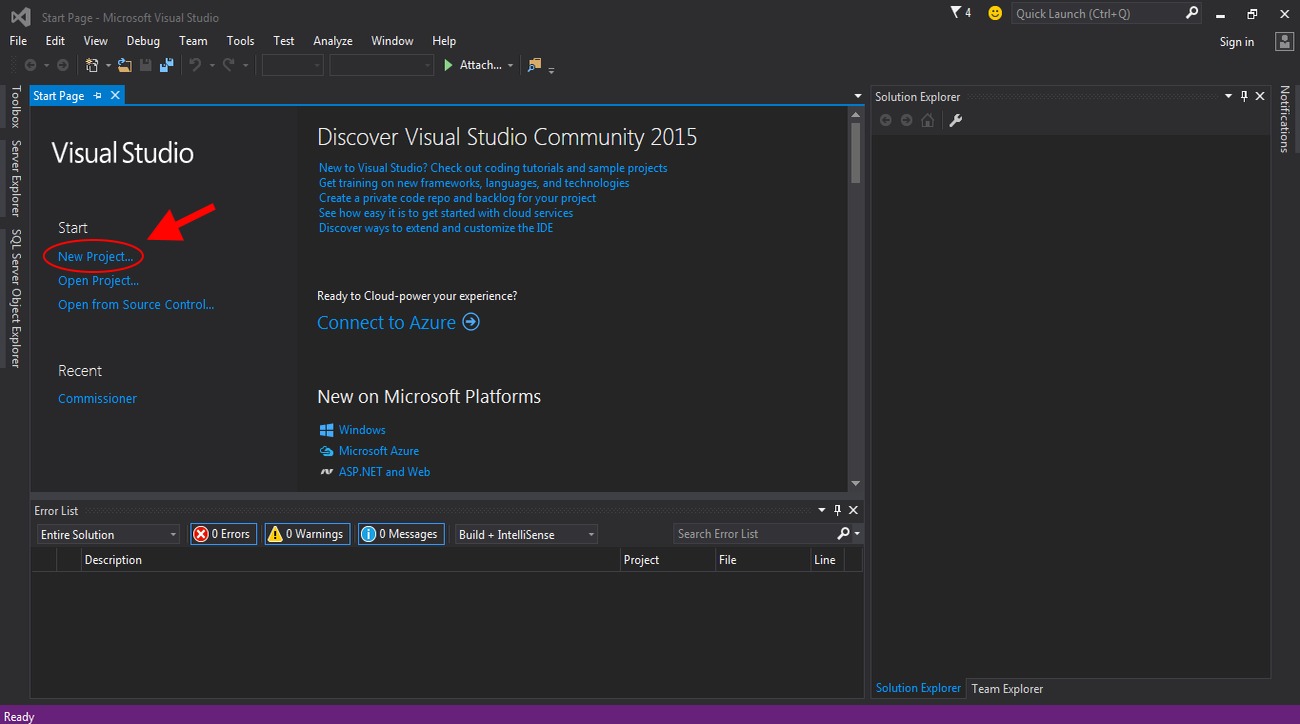Click the feedback smiley face icon
Image resolution: width=1300 pixels, height=724 pixels.
click(x=994, y=13)
